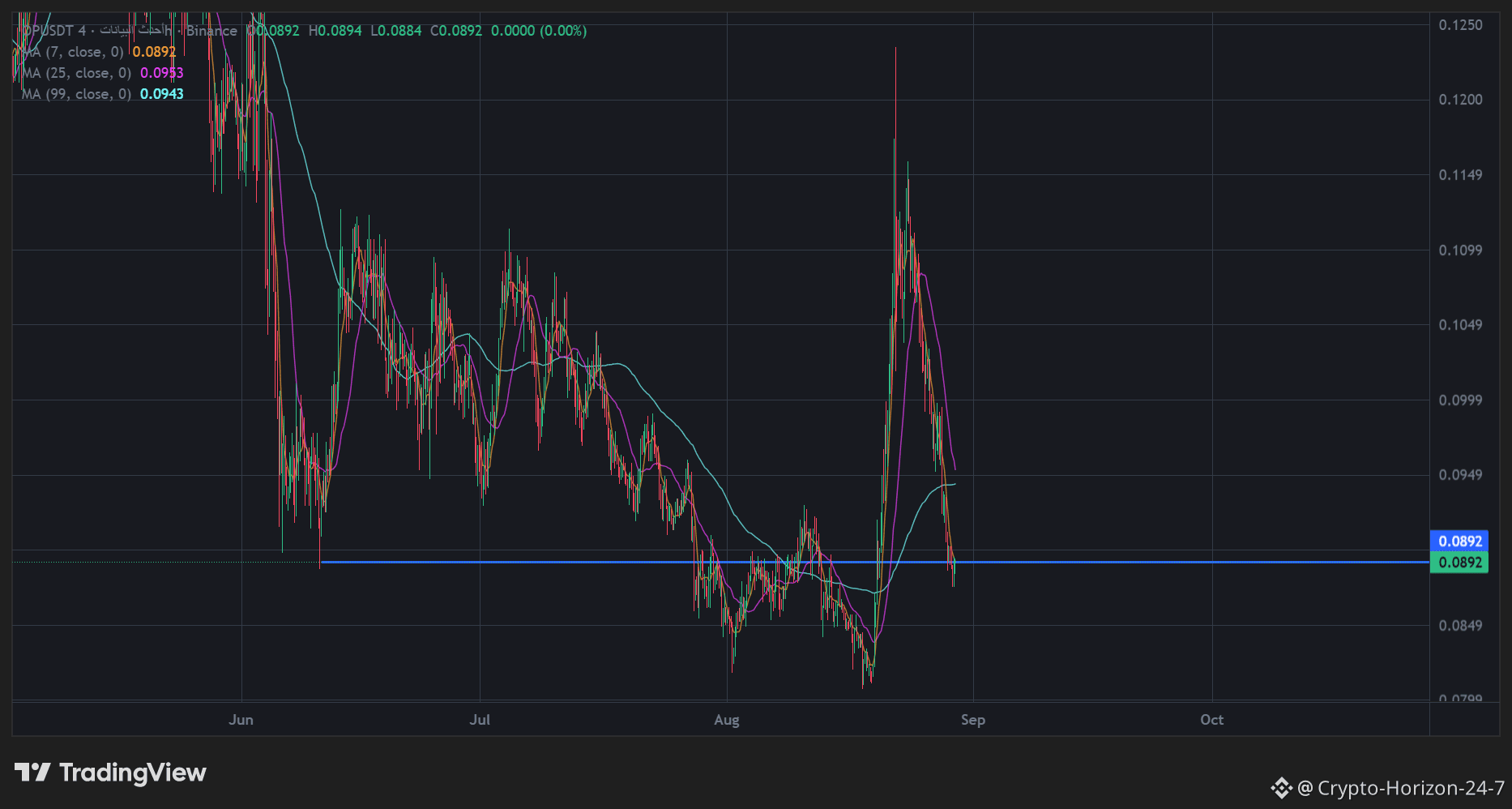Select the MA (7, close, 0) indicator label
This screenshot has width=1512, height=809.
click(73, 52)
